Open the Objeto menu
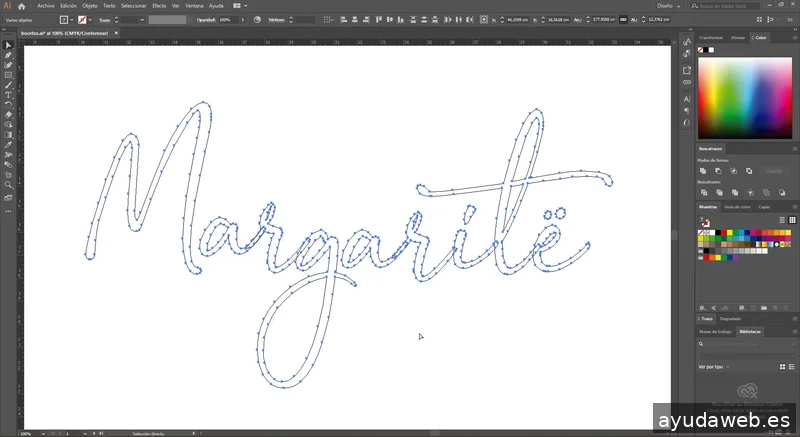 (90, 6)
